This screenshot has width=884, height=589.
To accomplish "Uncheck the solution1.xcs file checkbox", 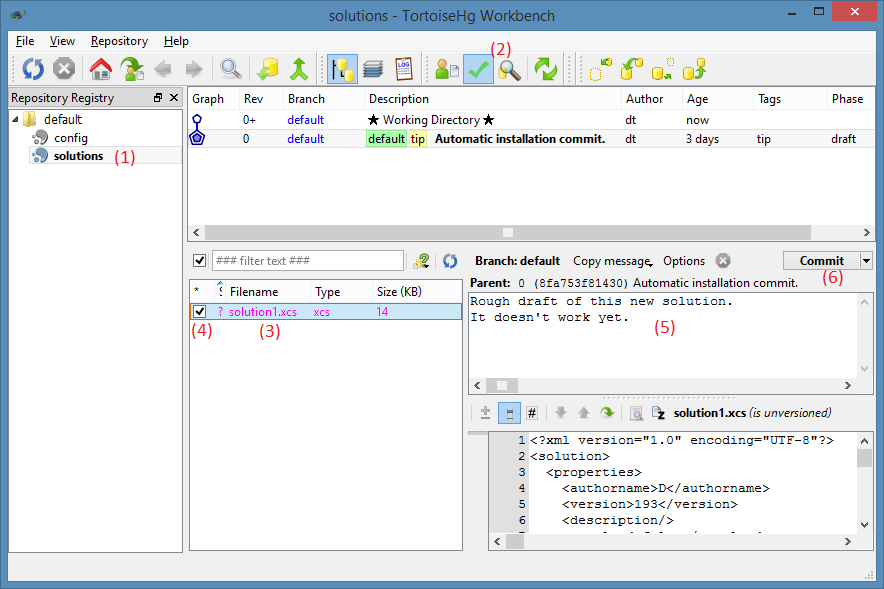I will coord(200,311).
